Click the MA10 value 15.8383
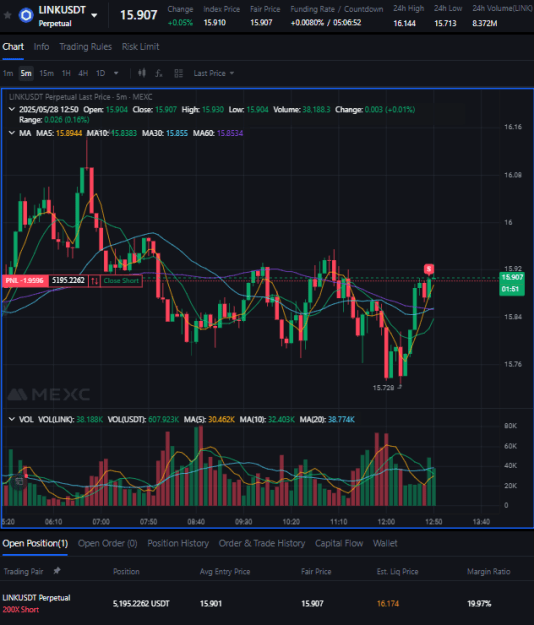Screen dimensions: 534x625 click(x=124, y=133)
